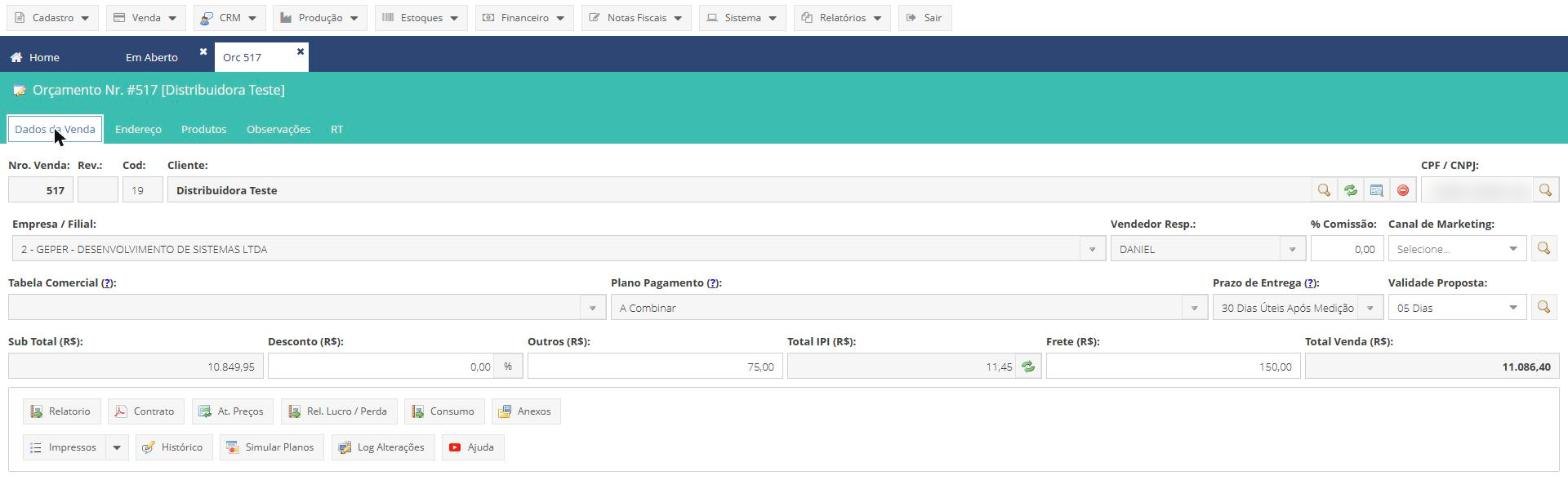Toggle discount percent mode button

[x=508, y=367]
